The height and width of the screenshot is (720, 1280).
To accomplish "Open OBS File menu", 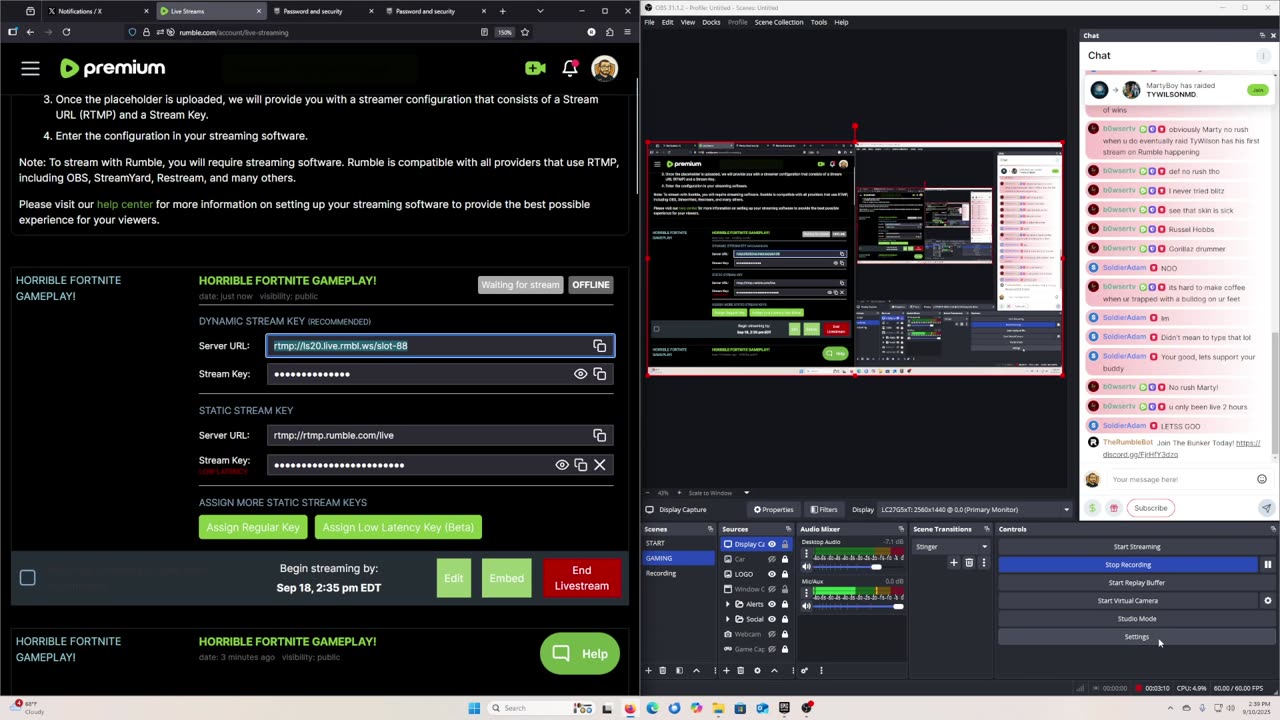I will click(650, 22).
